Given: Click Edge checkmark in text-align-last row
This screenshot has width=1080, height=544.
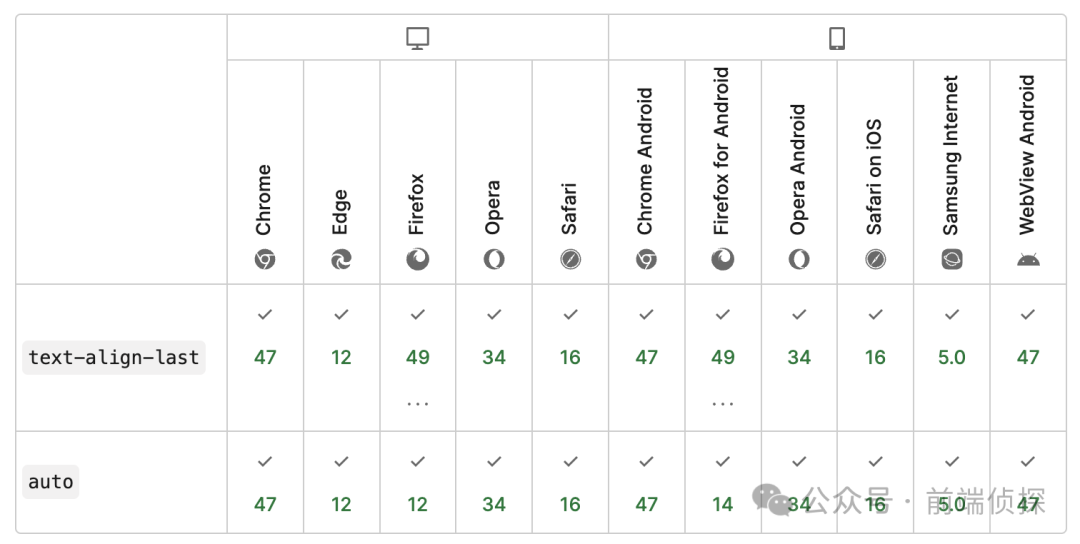Looking at the screenshot, I should tap(341, 315).
